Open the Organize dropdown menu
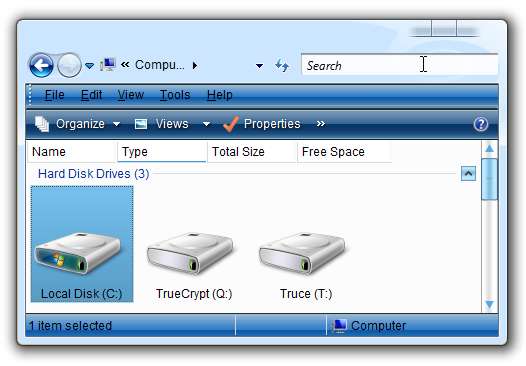526x366 pixels. coord(77,124)
